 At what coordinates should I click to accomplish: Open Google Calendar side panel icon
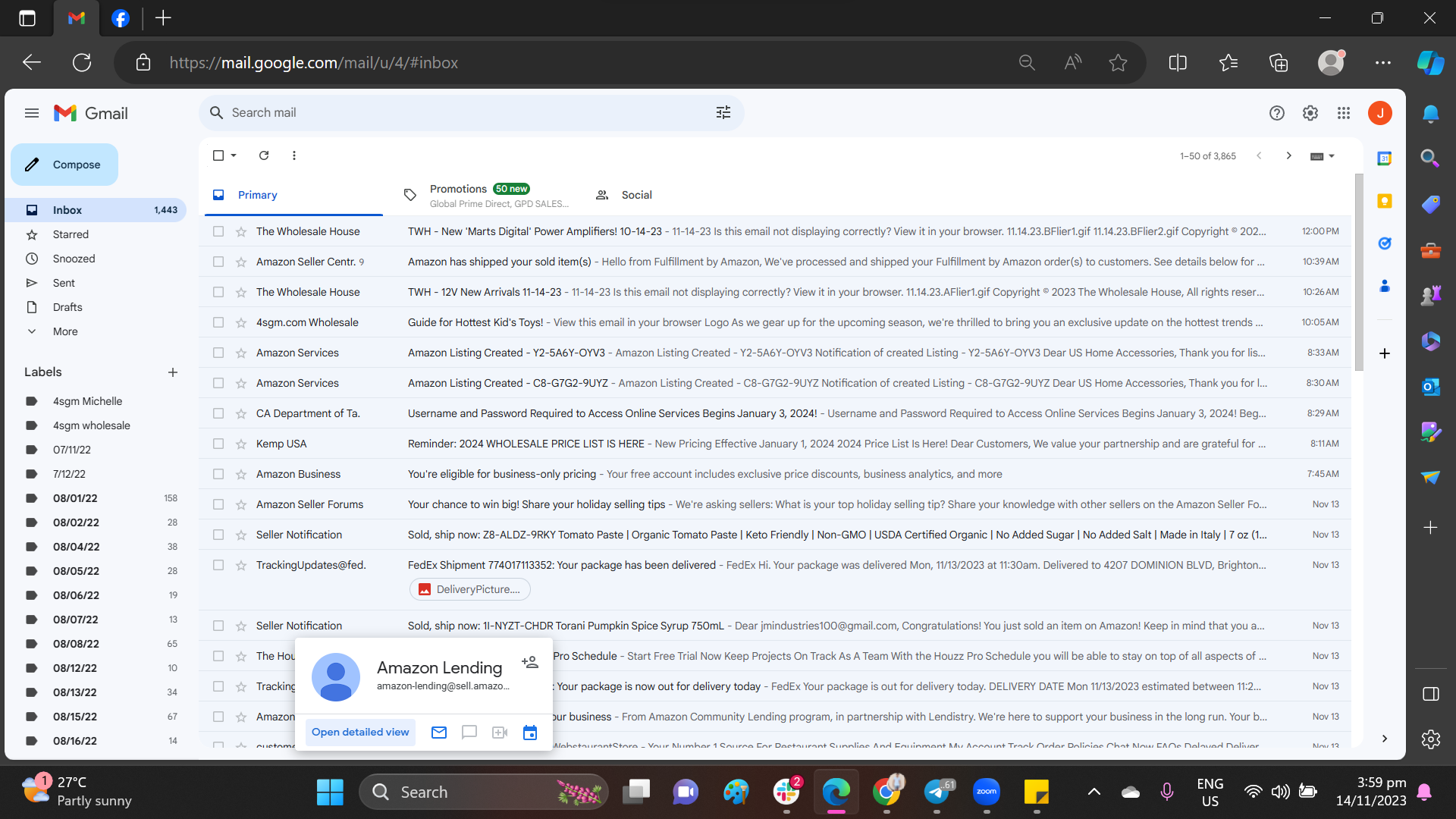click(x=1385, y=158)
